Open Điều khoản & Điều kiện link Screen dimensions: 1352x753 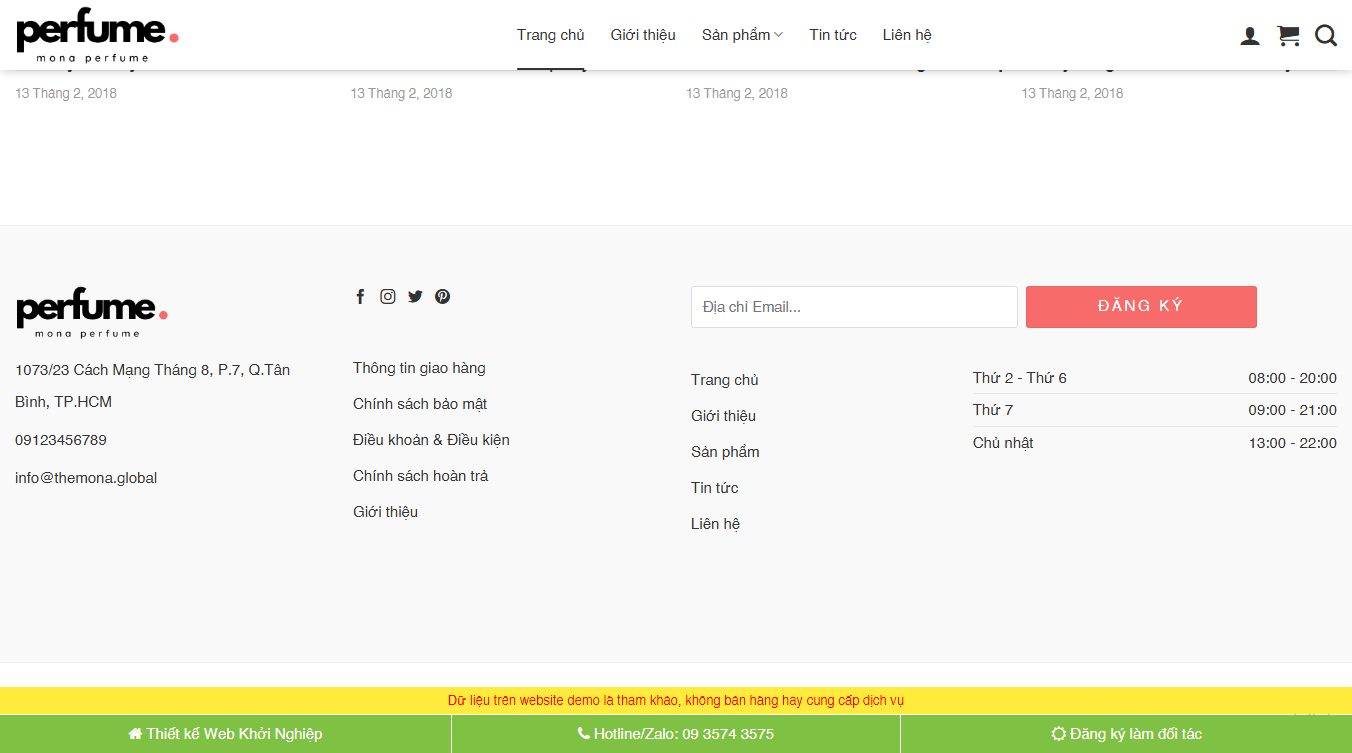click(431, 440)
